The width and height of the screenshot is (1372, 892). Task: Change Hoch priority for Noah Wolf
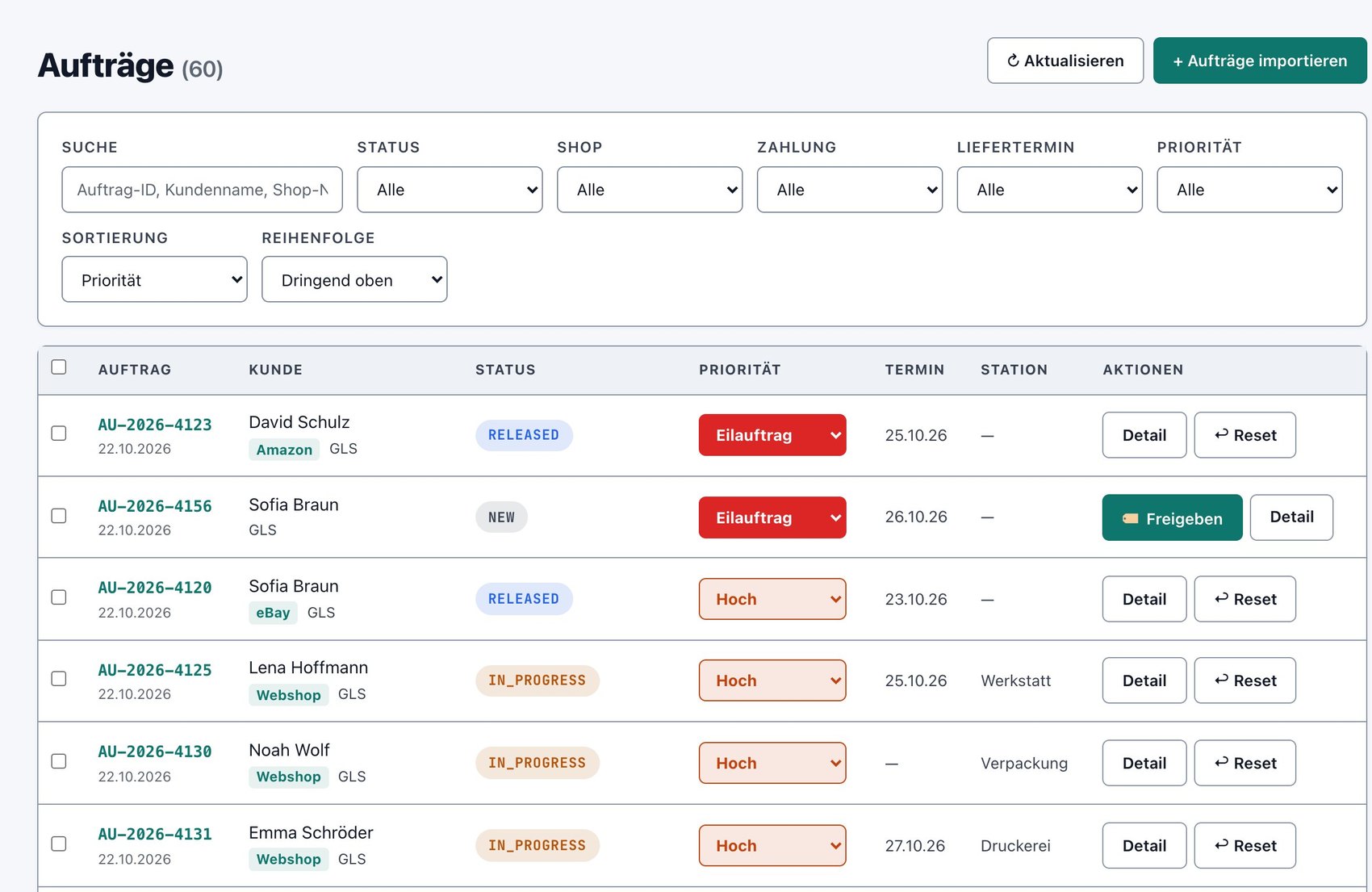[772, 763]
